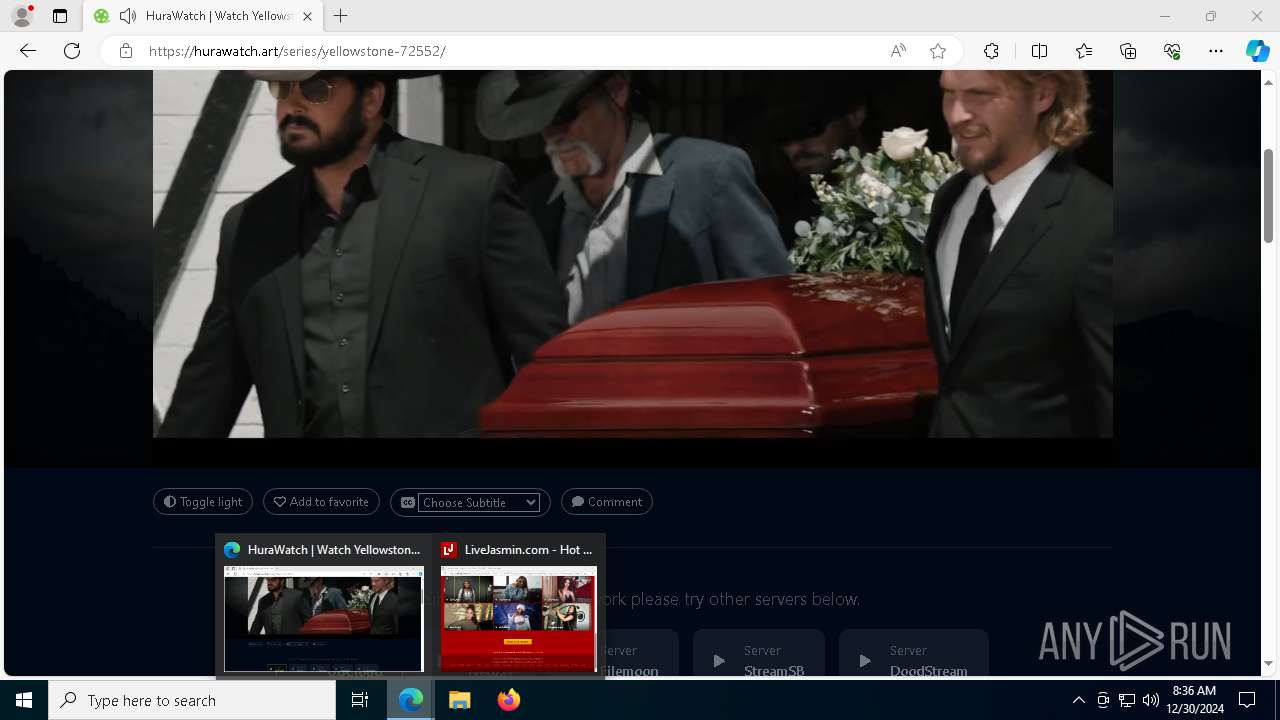Screen dimensions: 1280x720
Task: Open network status tray icon
Action: (x=1127, y=700)
